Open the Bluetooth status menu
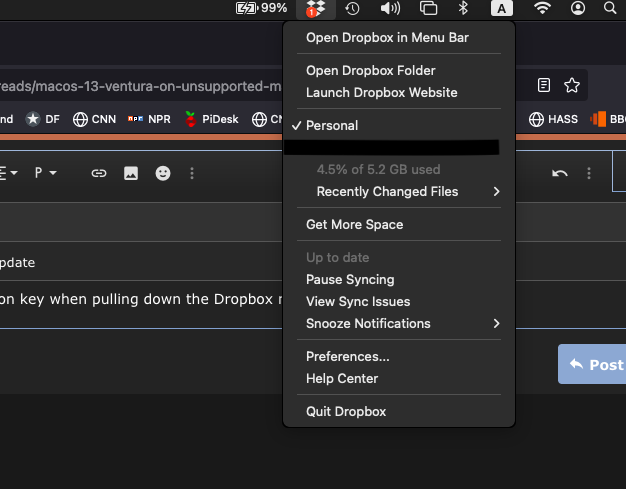This screenshot has height=489, width=626. coord(463,9)
